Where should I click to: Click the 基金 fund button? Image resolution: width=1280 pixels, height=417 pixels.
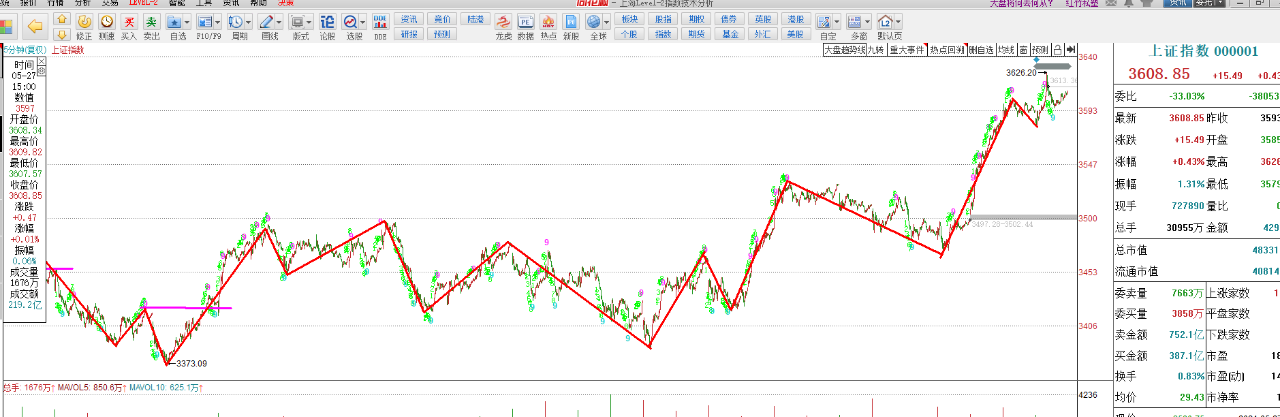click(730, 33)
